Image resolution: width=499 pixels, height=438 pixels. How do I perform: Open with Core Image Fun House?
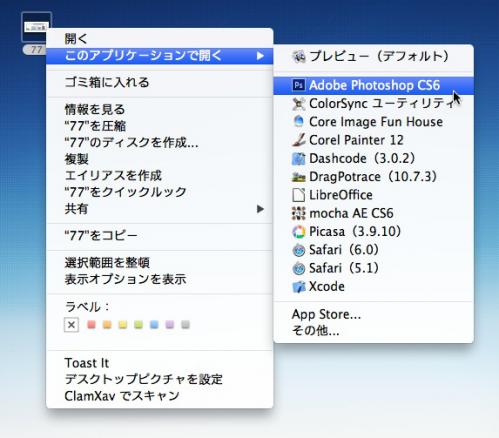coord(373,122)
